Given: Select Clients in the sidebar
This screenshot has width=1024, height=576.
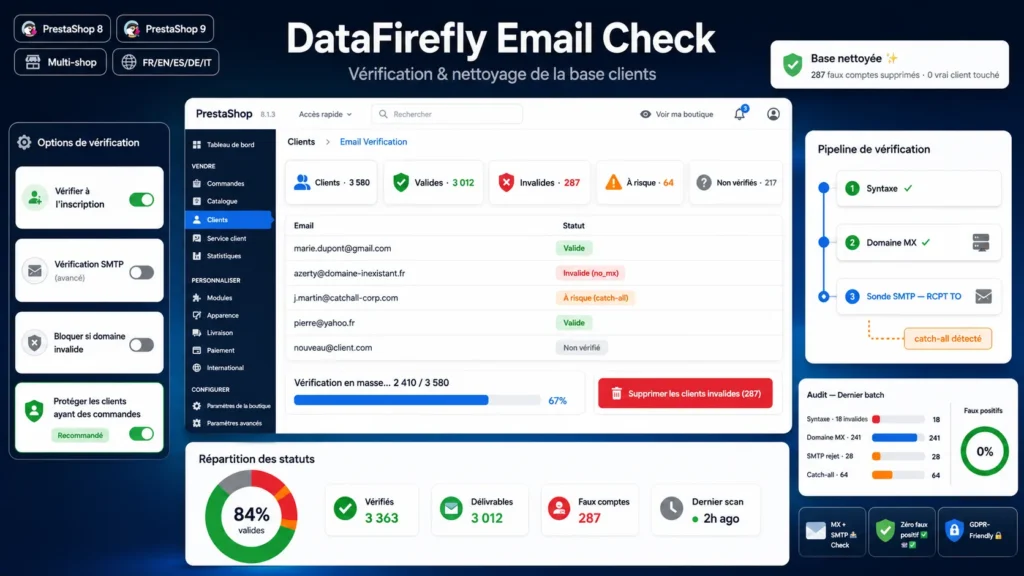Looking at the screenshot, I should point(230,219).
